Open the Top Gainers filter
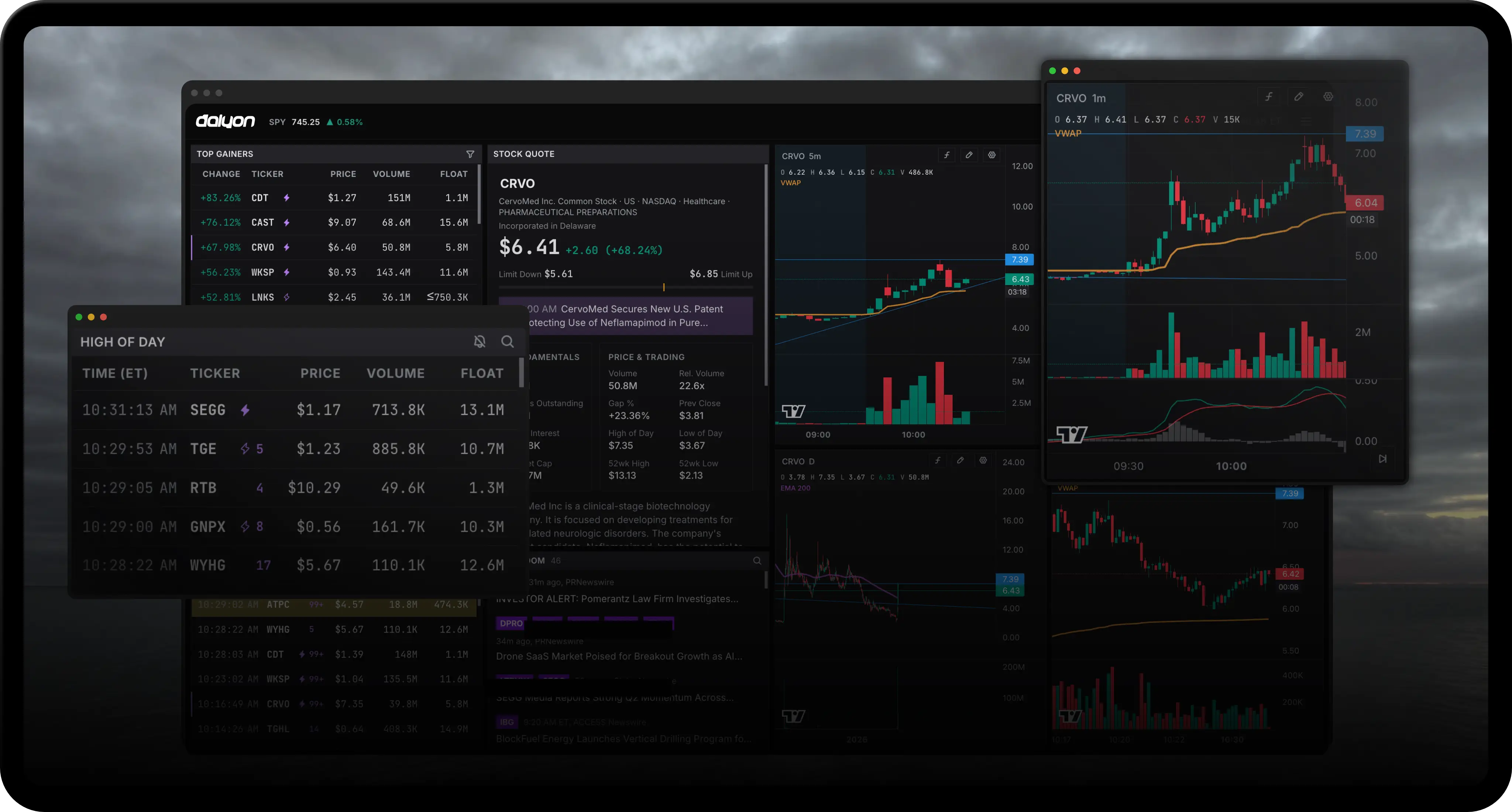This screenshot has height=812, width=1512. tap(470, 154)
